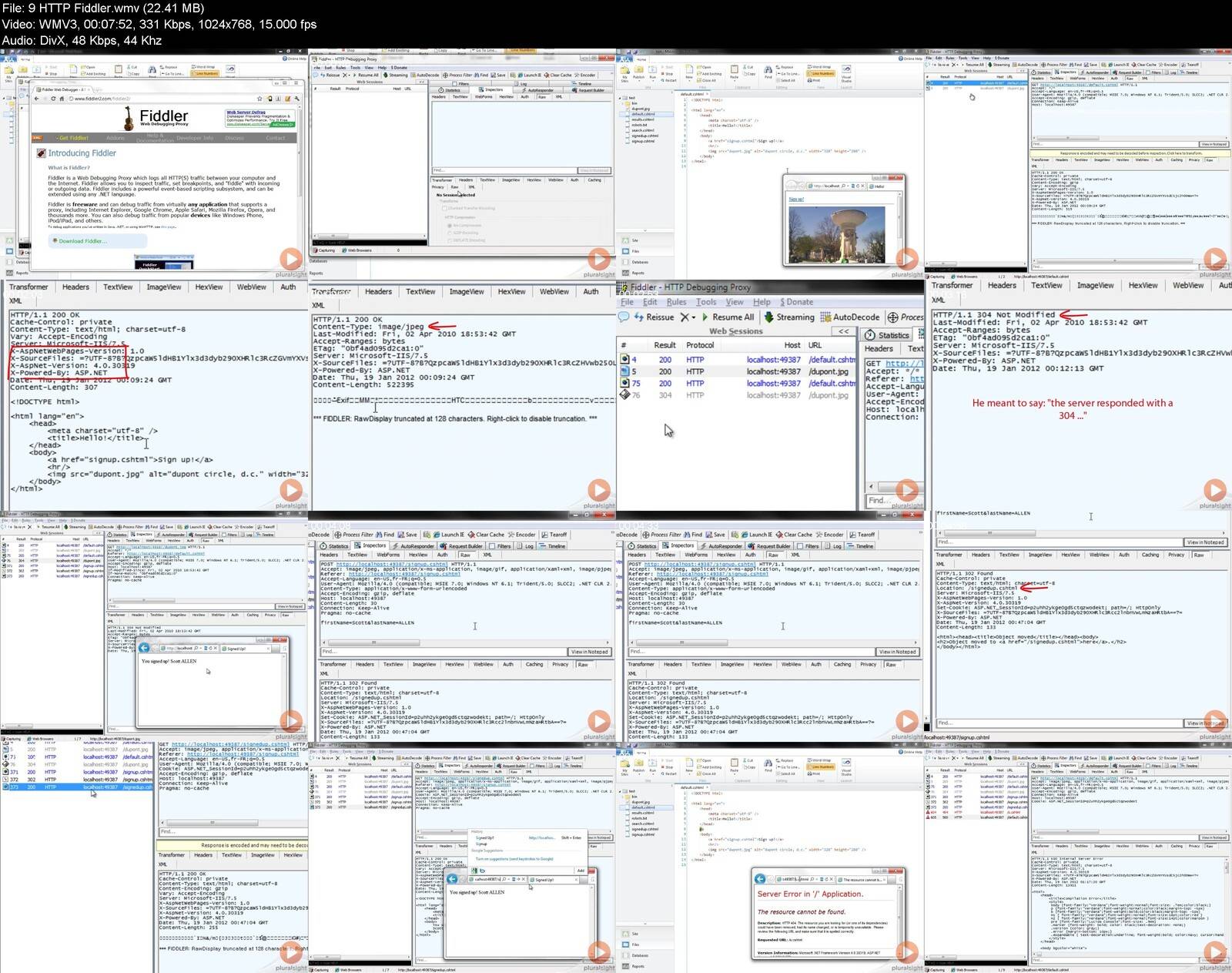Play the Fiddler website thumbnail

click(290, 259)
